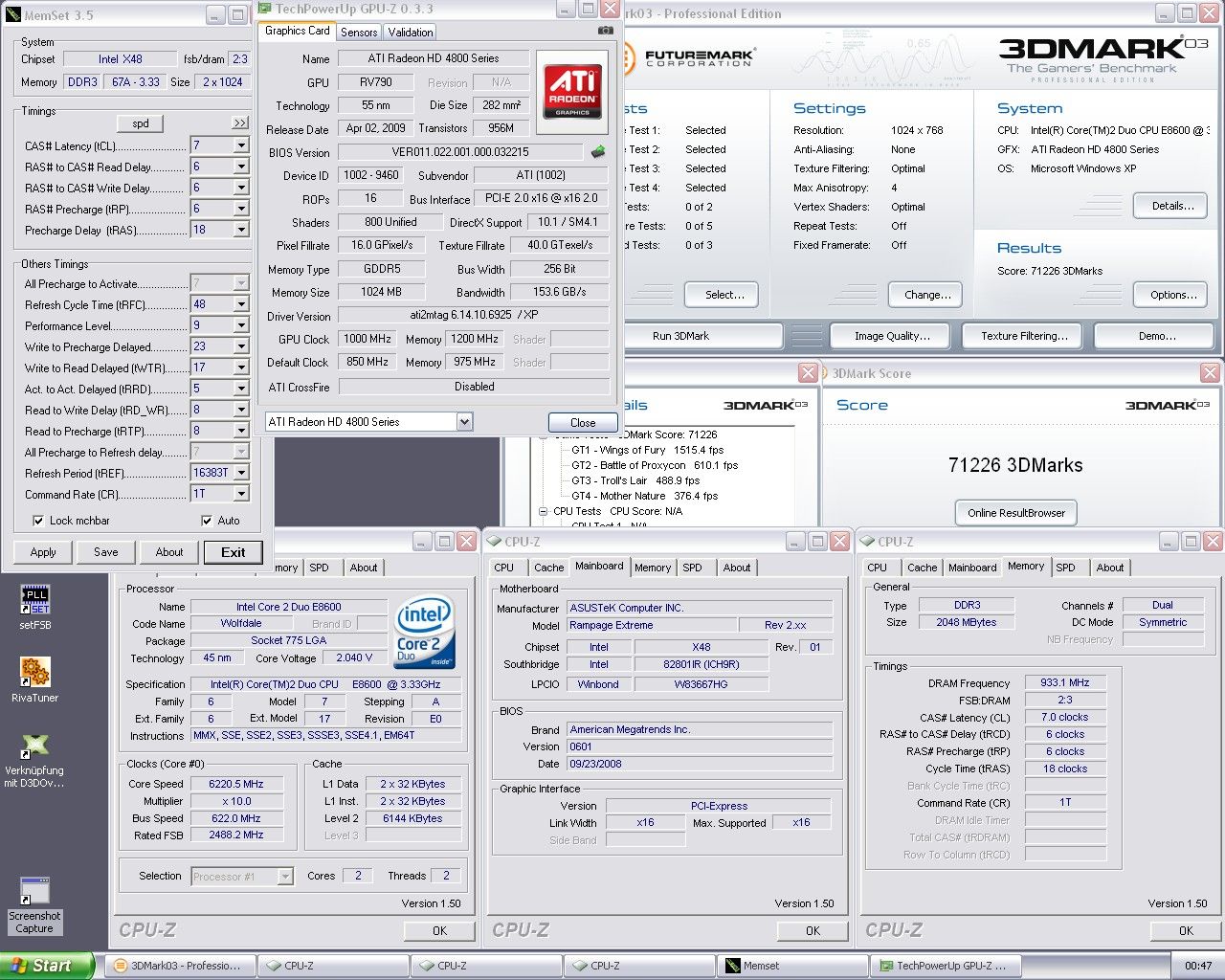
Task: Click the BIOS Version field in GPU-Z
Action: 460,152
